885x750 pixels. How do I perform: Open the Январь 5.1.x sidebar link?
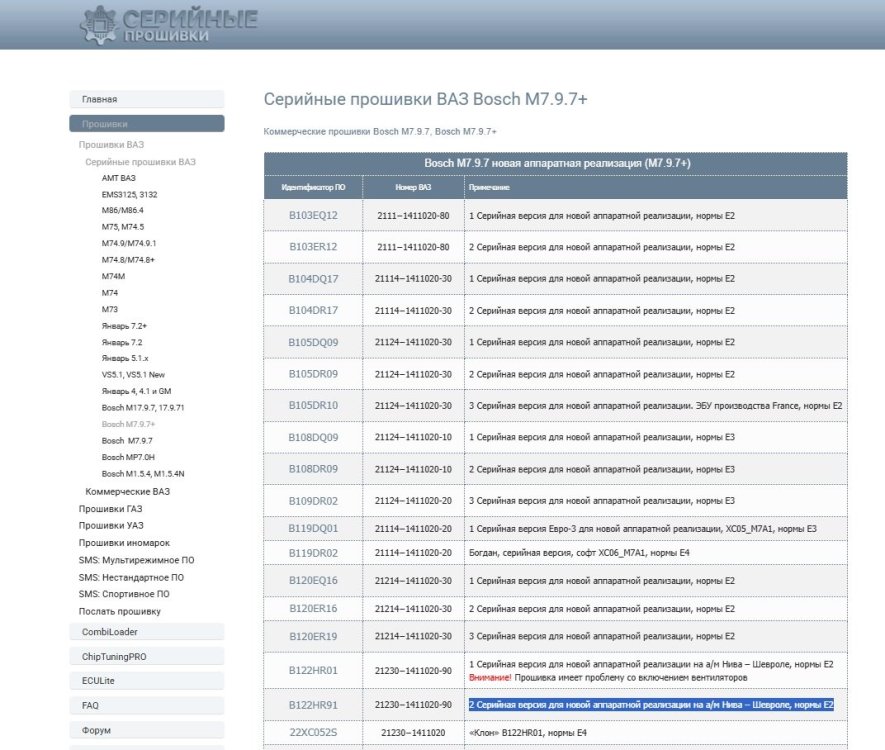click(x=125, y=358)
